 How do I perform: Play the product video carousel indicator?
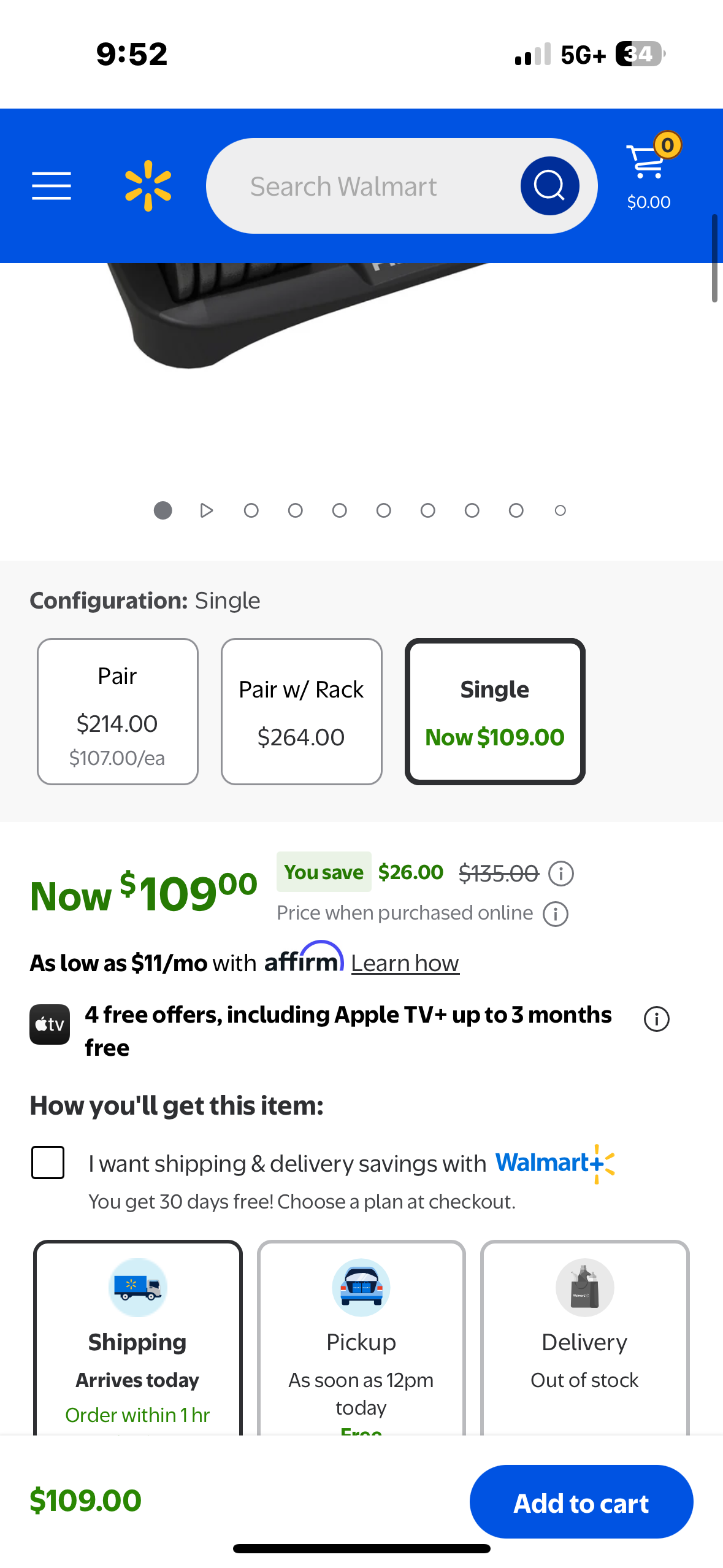pos(207,510)
